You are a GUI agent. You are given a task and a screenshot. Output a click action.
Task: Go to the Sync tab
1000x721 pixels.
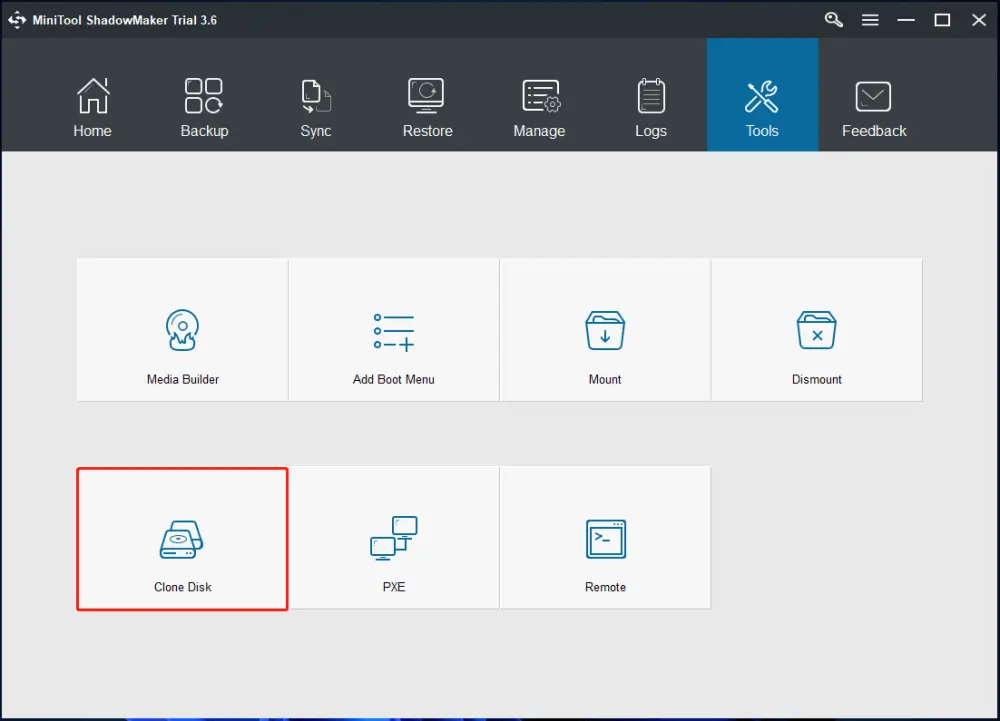click(316, 94)
